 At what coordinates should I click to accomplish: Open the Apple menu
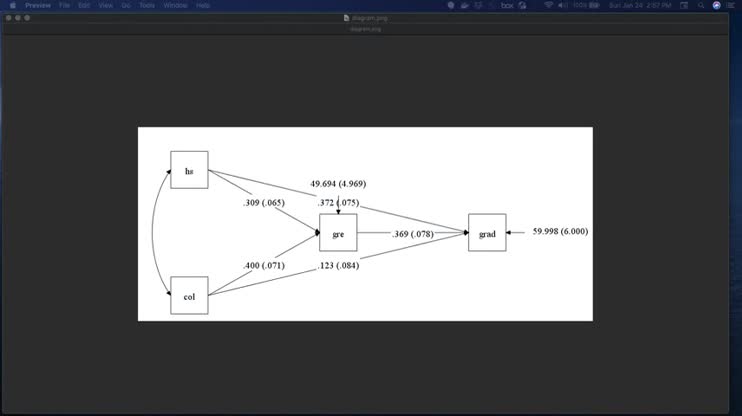point(13,5)
